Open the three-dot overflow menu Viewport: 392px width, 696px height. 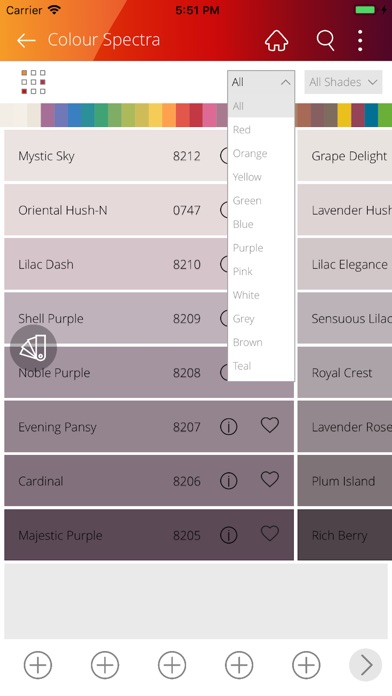[360, 40]
